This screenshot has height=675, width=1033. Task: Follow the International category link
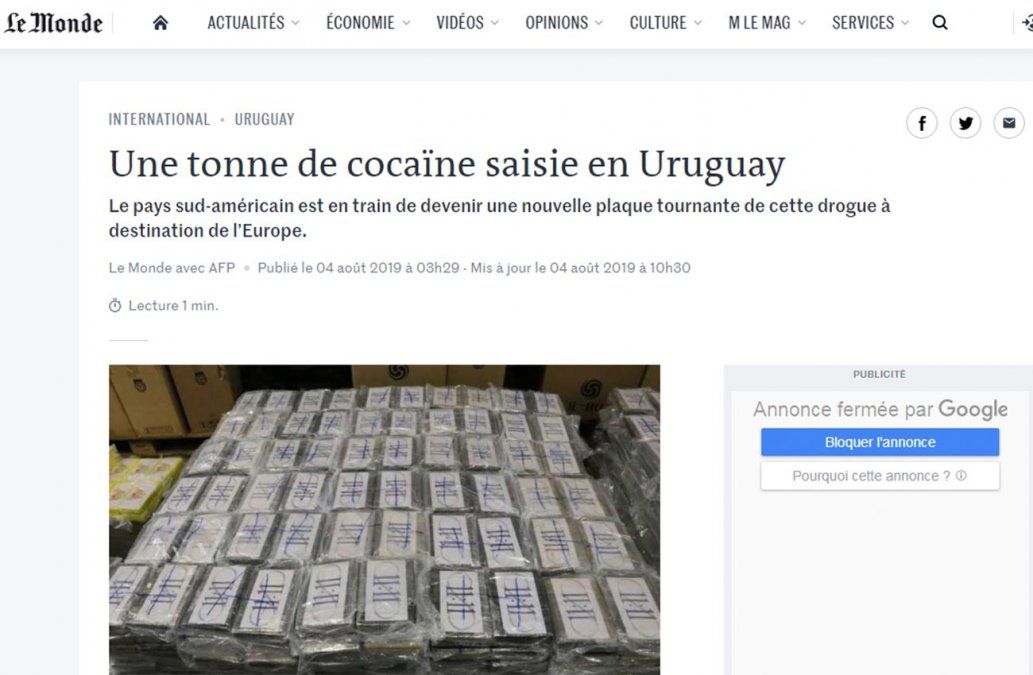click(x=159, y=119)
